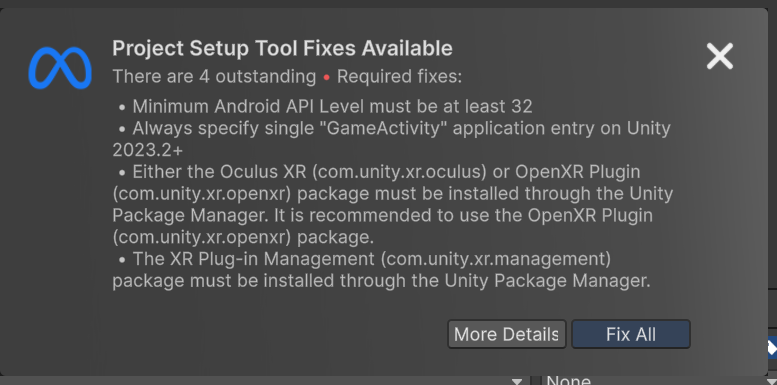Click the dropdown arrow at bottom-right corner
777x385 pixels.
pos(772,382)
